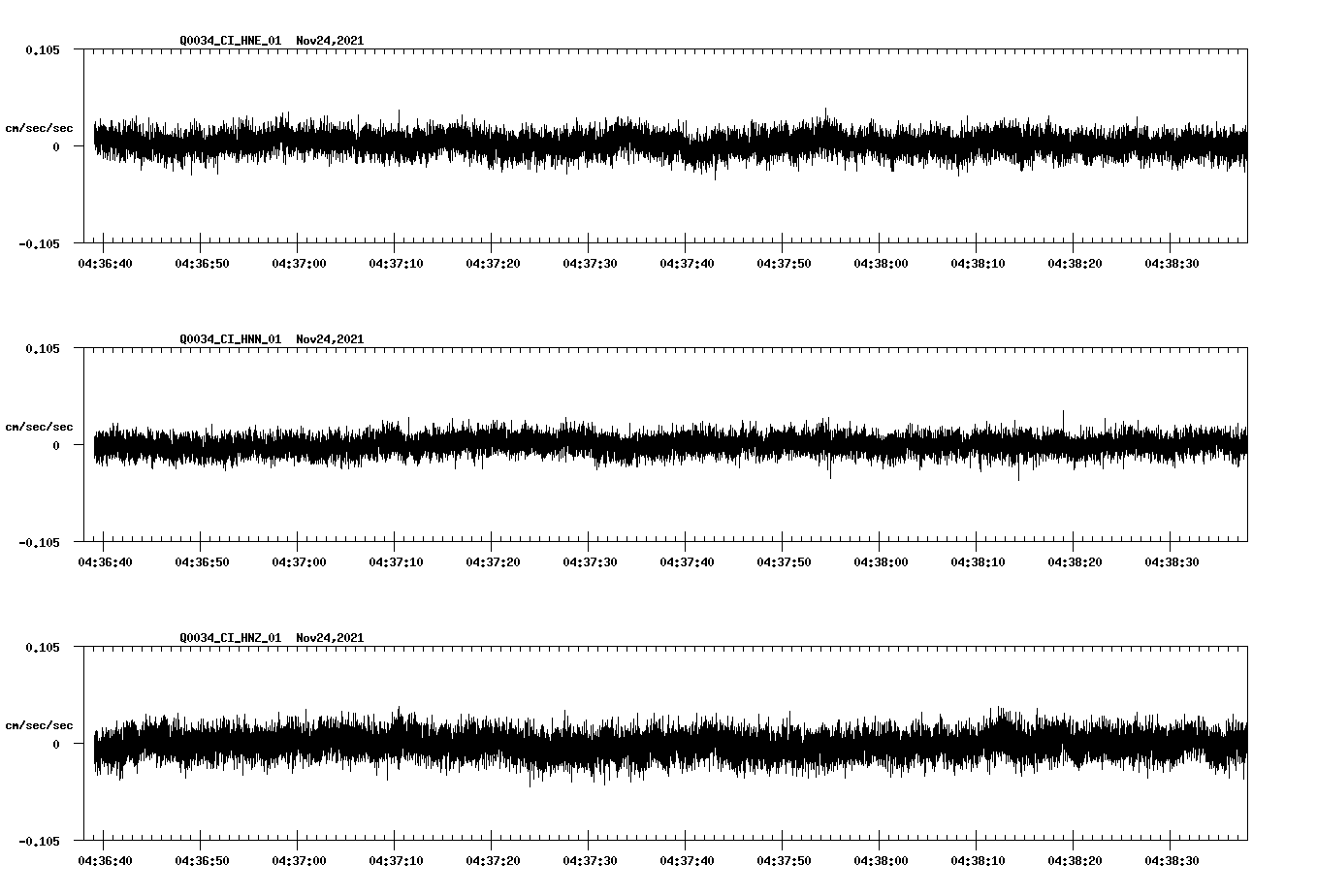Image resolution: width=1317 pixels, height=896 pixels.
Task: Click the 04:38:30 time label under HNE plot
Action: pos(1172,264)
